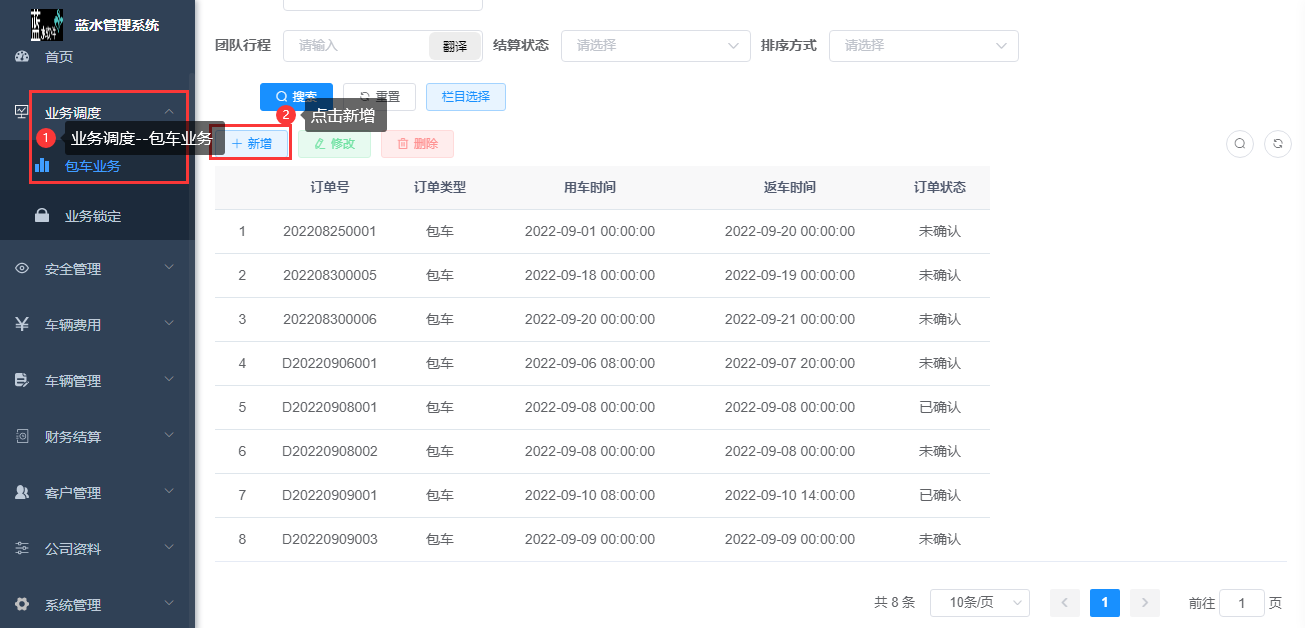Click 已确认 status in row D20220909001
This screenshot has height=628, width=1313.
click(x=940, y=496)
